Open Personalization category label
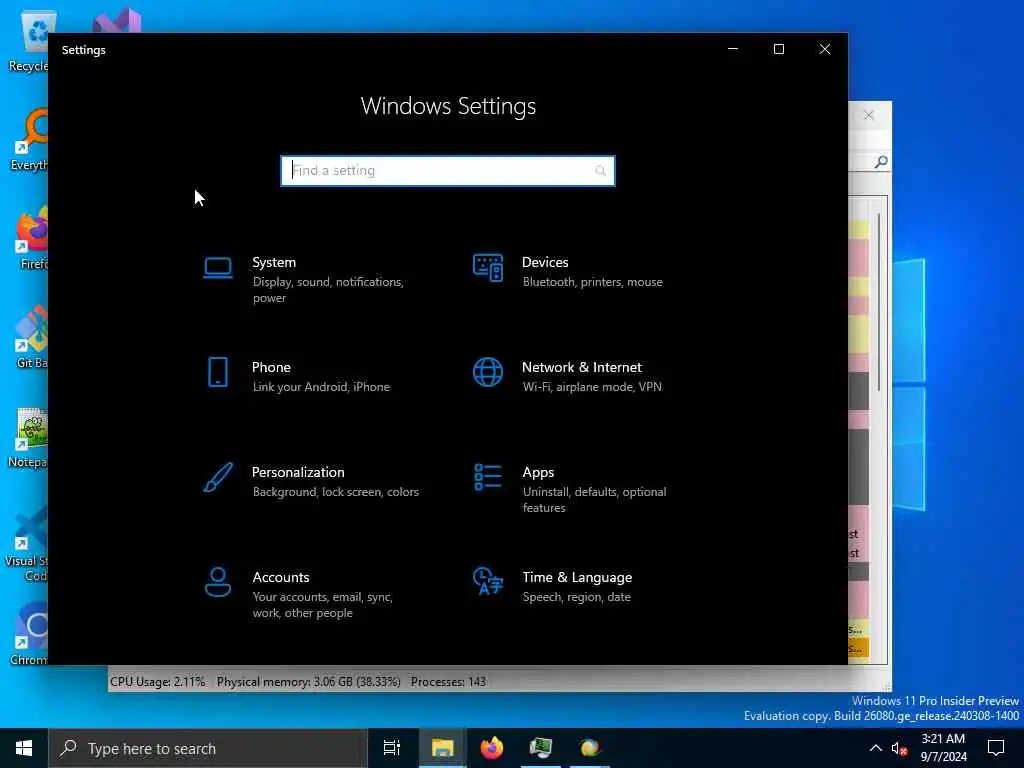This screenshot has height=768, width=1024. (x=298, y=472)
